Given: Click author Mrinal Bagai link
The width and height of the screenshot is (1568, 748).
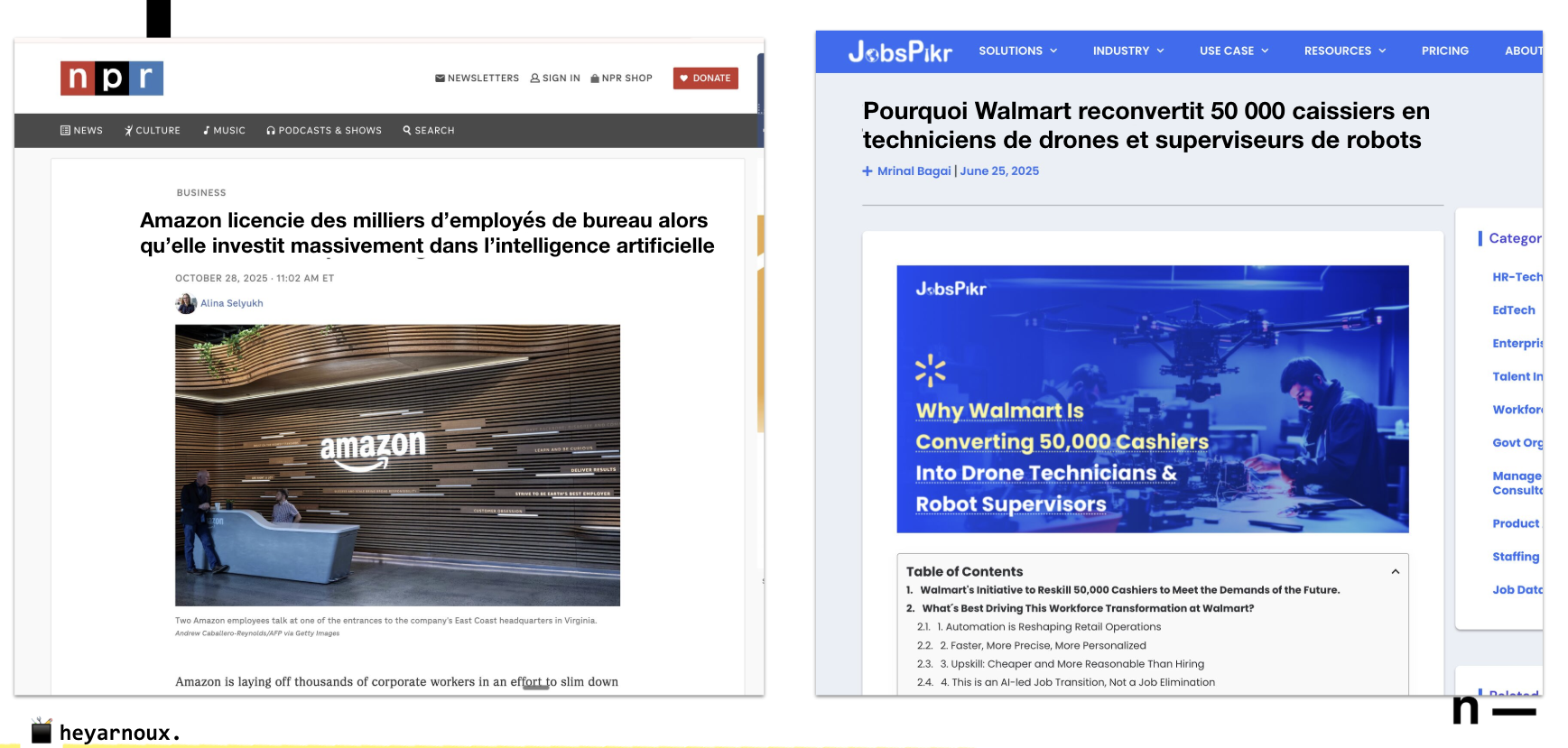Looking at the screenshot, I should [x=914, y=171].
